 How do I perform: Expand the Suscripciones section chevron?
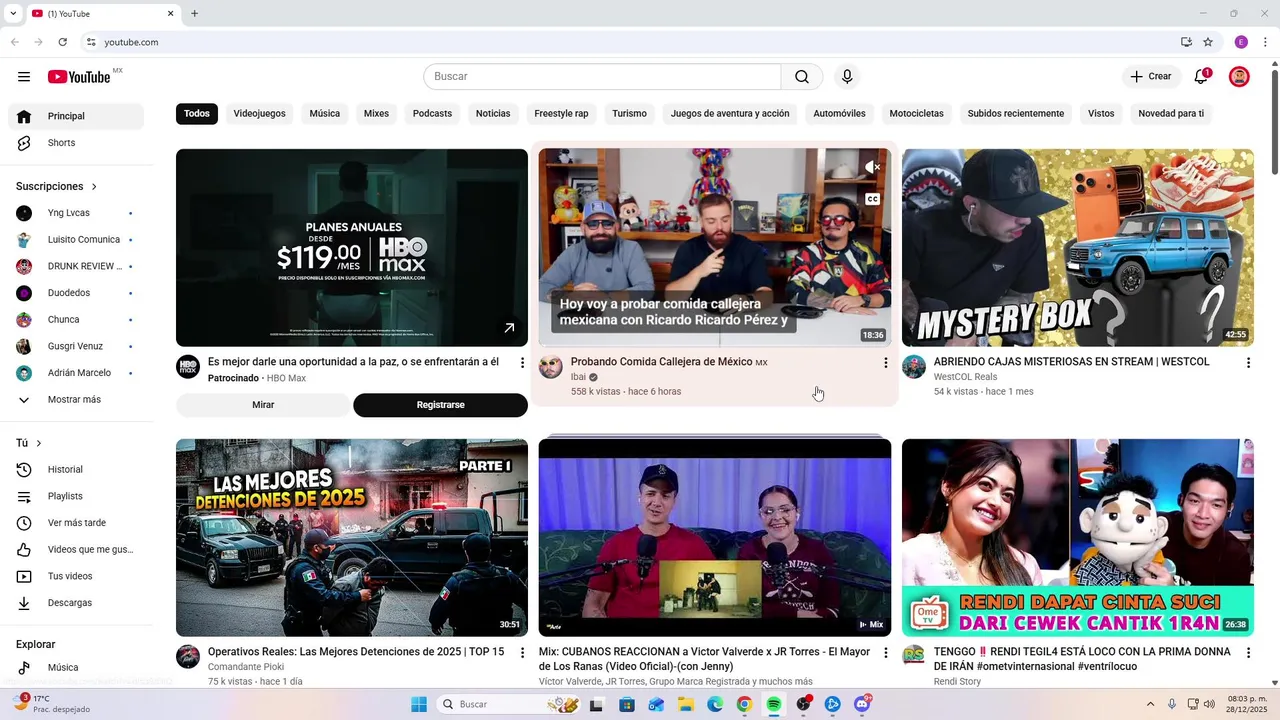tap(95, 187)
